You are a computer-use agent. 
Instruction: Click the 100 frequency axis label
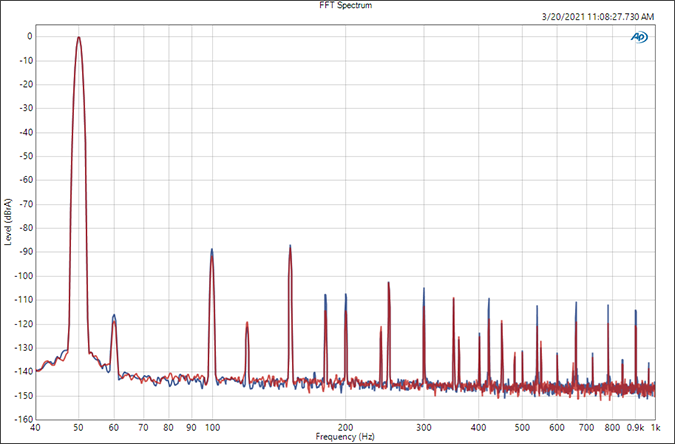[212, 428]
